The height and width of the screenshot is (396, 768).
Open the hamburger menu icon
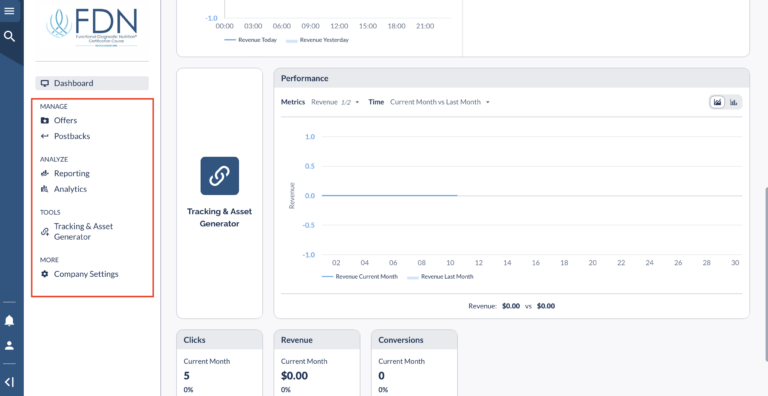9,11
